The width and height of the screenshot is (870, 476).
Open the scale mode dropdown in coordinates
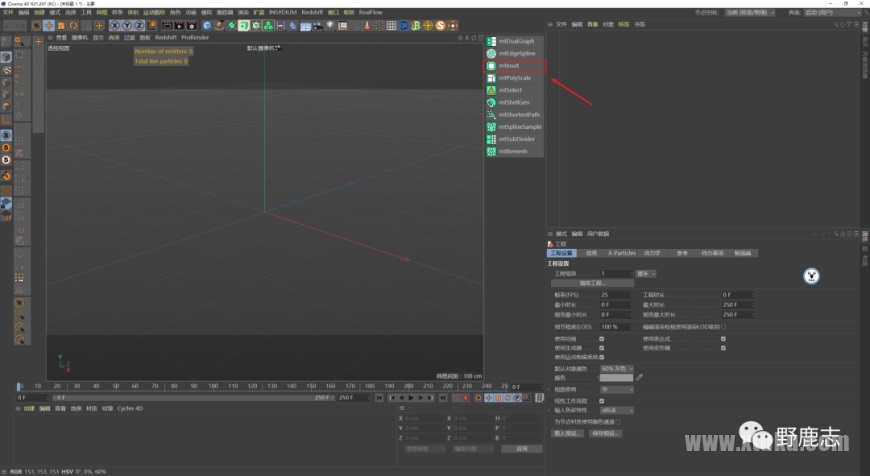(x=473, y=448)
